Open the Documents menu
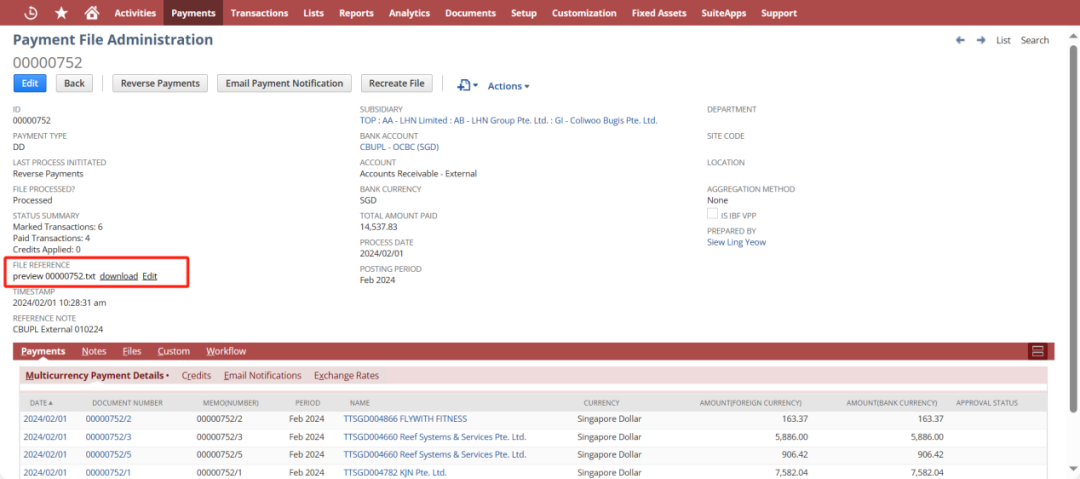The height and width of the screenshot is (479, 1080). tap(470, 12)
